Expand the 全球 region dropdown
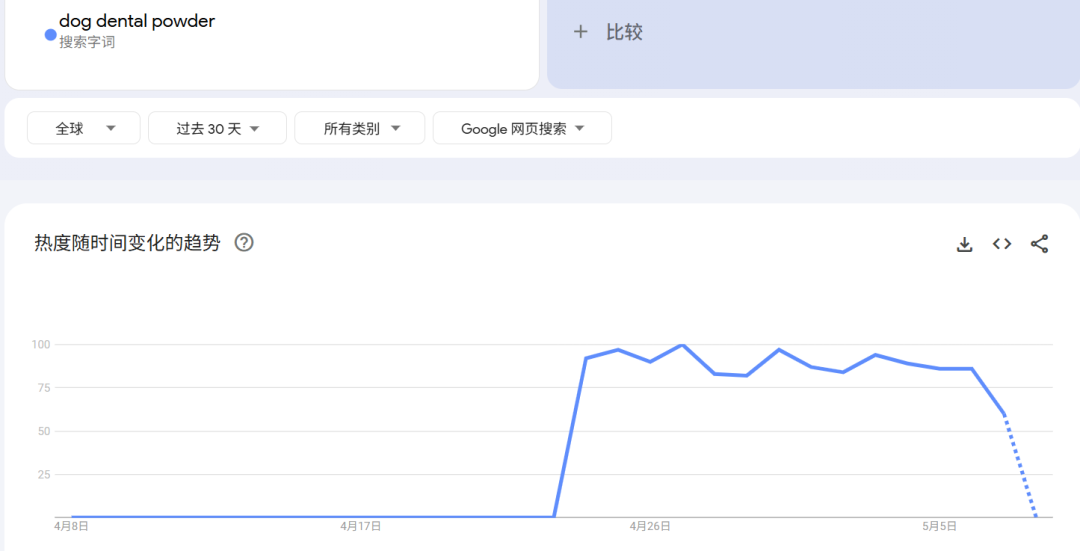The height and width of the screenshot is (551, 1080). 84,128
